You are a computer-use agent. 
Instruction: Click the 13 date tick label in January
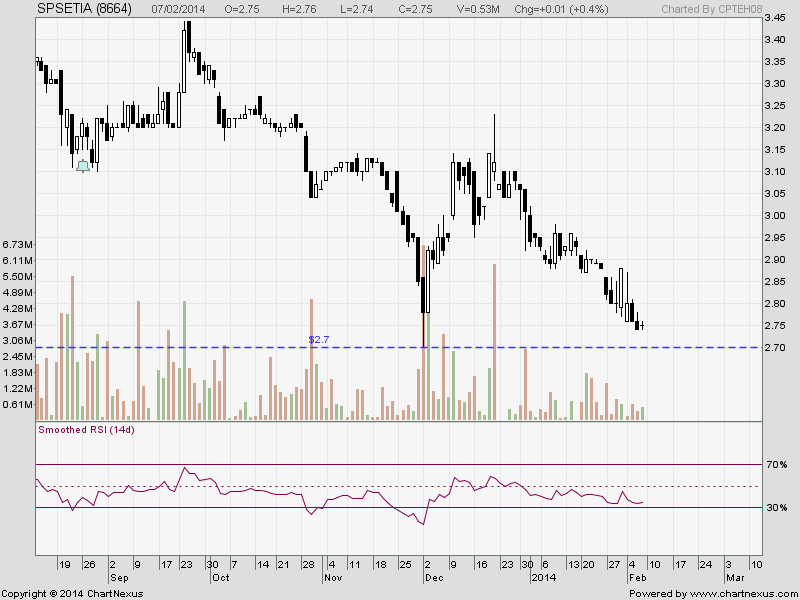[574, 565]
